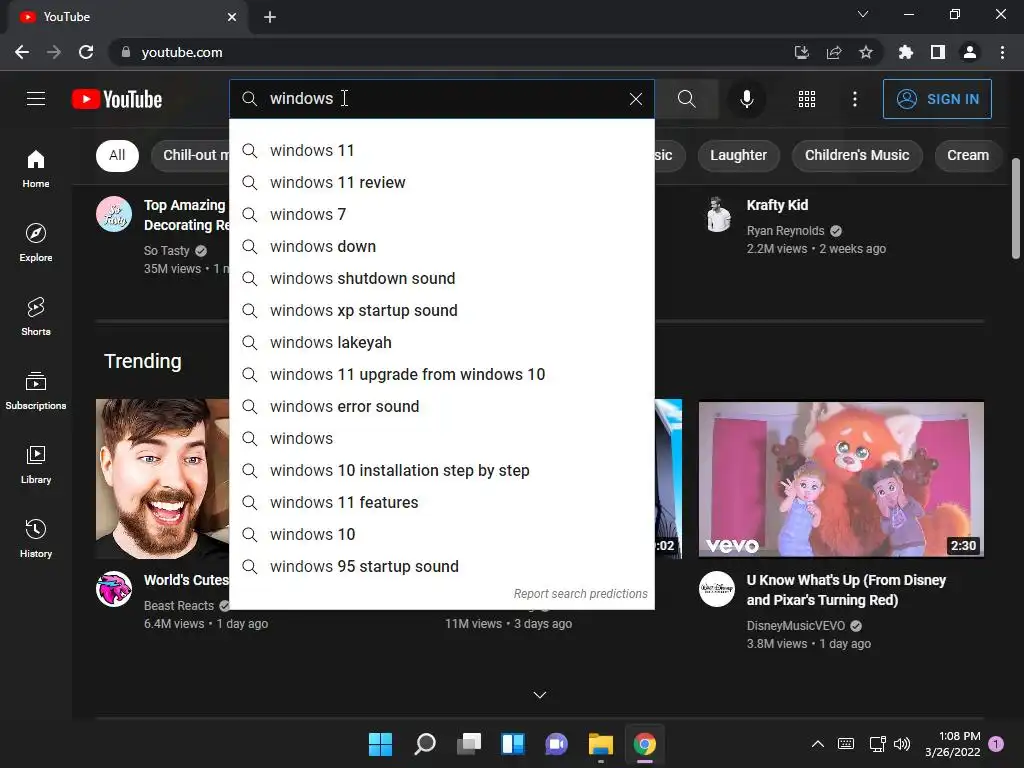Open Shorts in the sidebar

(x=36, y=316)
